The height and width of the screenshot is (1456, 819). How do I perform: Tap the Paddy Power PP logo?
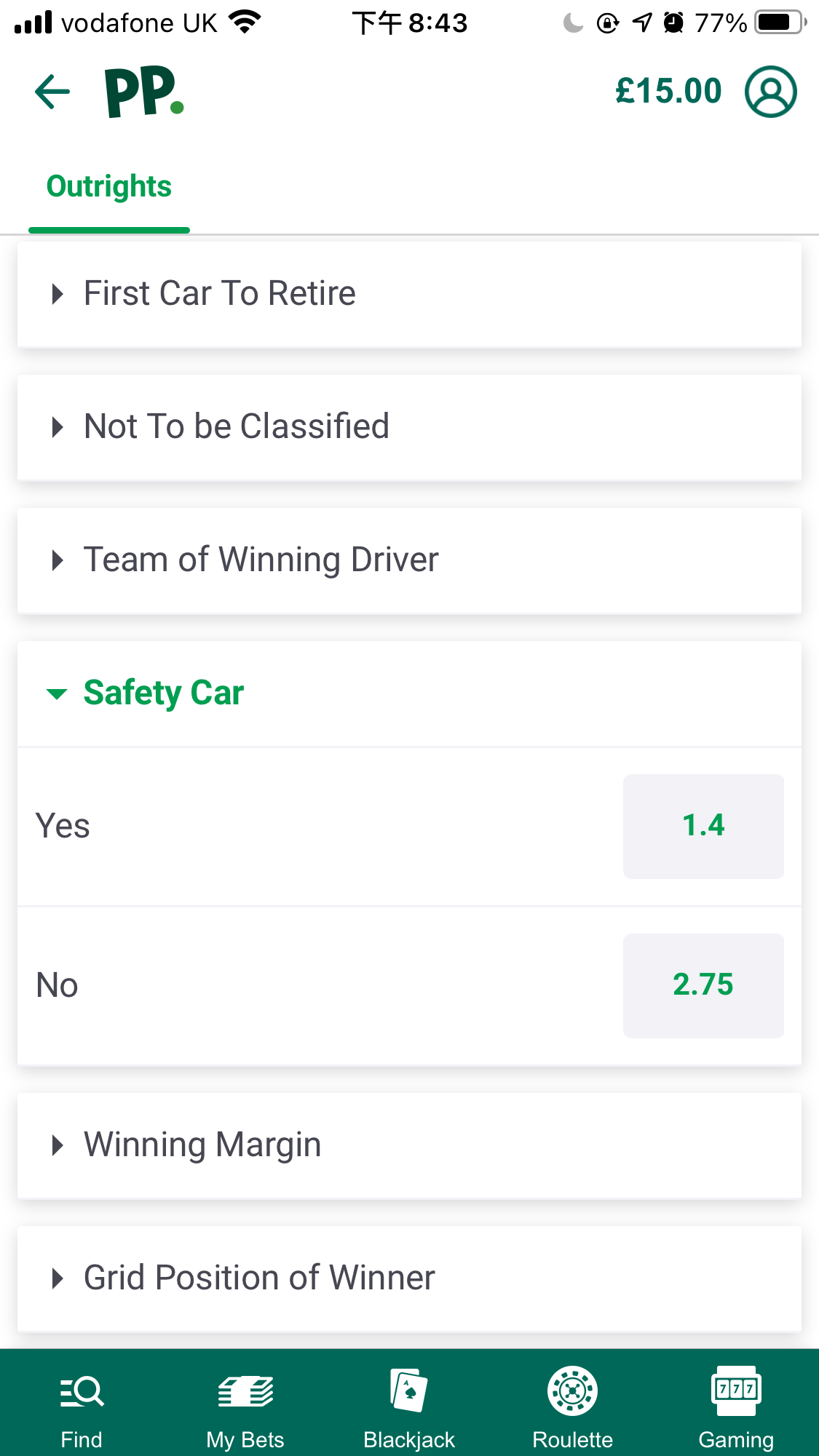pos(144,92)
